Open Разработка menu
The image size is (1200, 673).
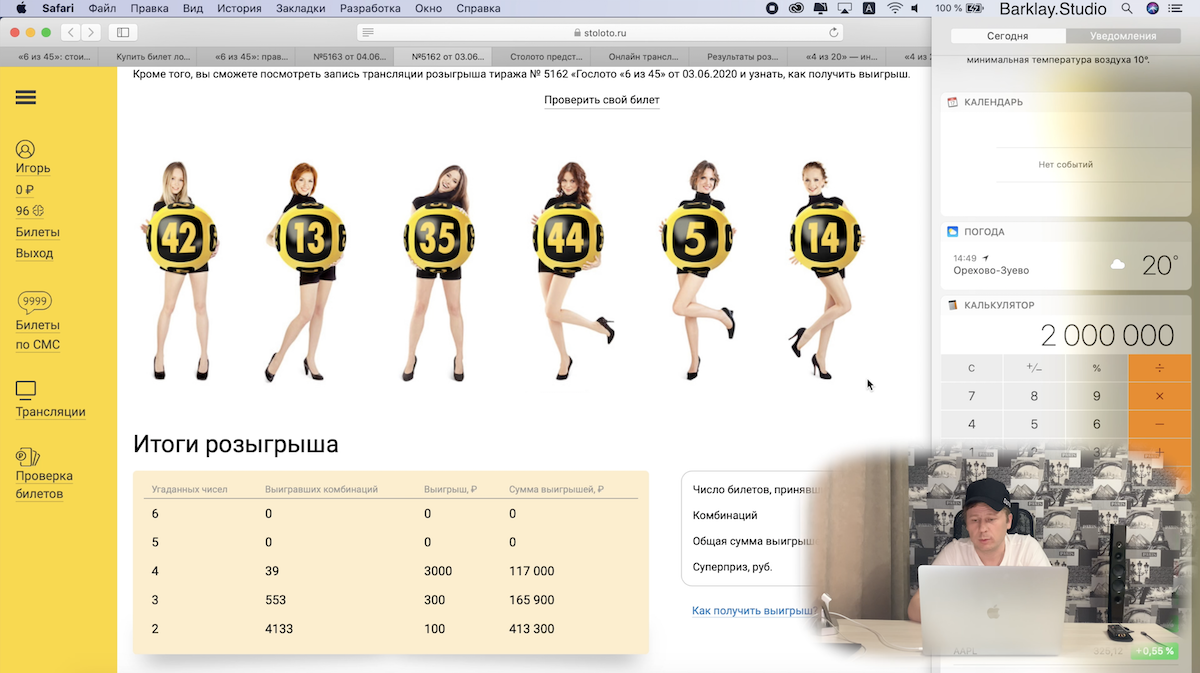point(371,8)
